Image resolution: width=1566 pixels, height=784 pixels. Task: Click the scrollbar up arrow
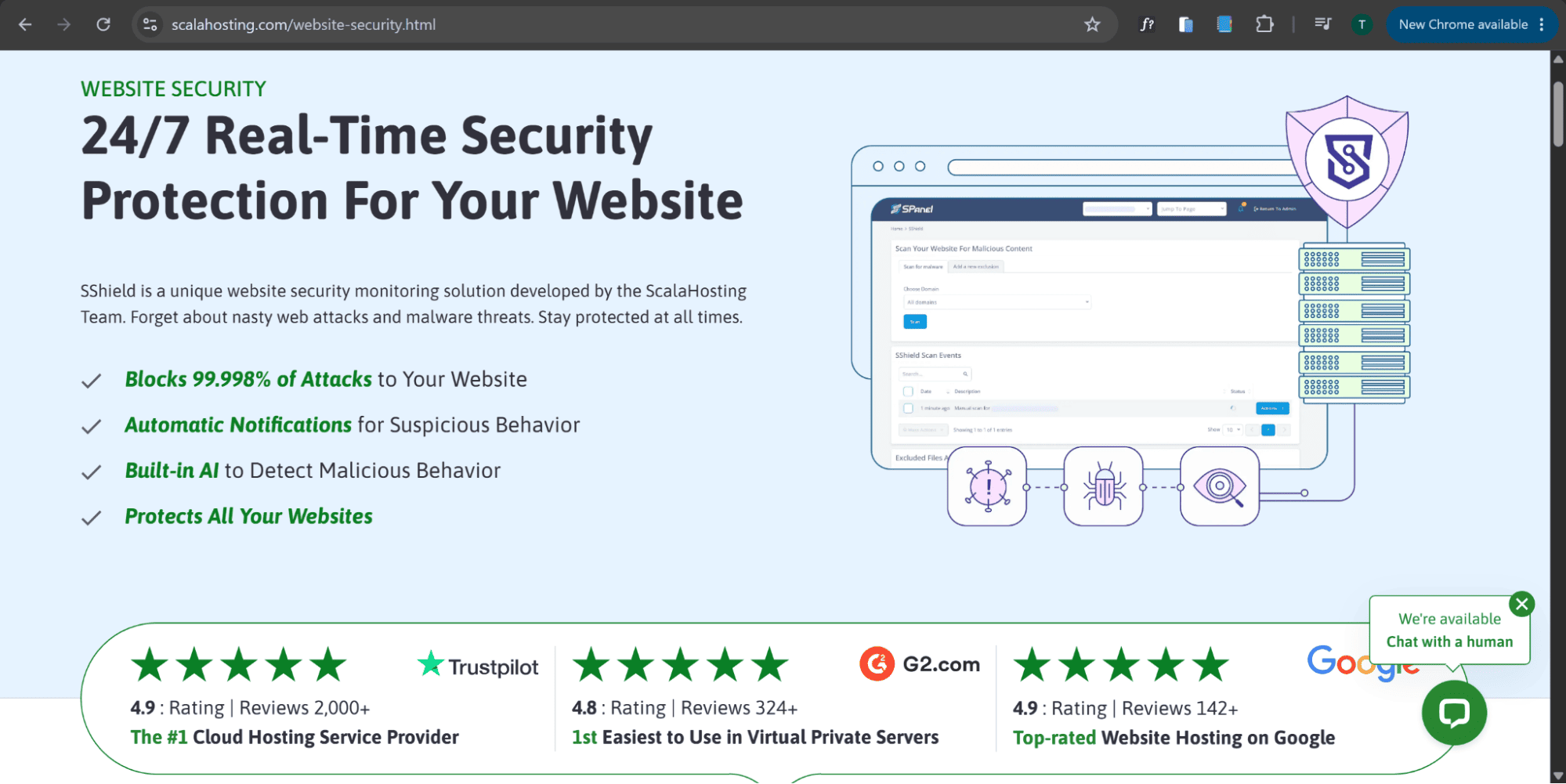tap(1558, 59)
